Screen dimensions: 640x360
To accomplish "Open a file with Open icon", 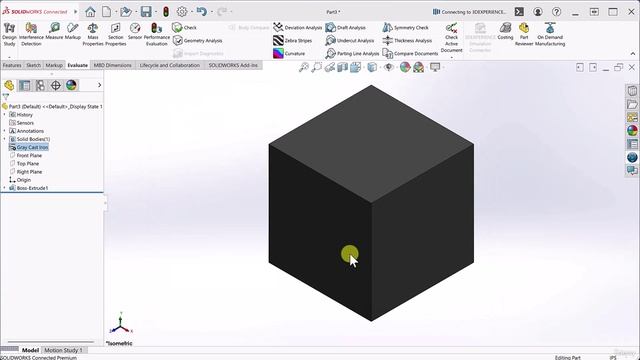I will (126, 12).
